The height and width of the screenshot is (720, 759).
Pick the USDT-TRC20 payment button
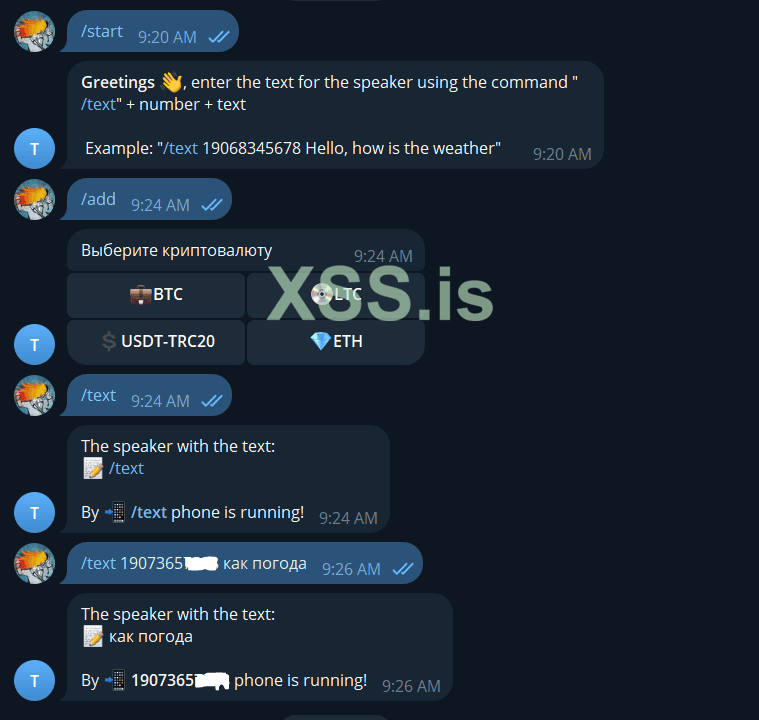click(156, 342)
